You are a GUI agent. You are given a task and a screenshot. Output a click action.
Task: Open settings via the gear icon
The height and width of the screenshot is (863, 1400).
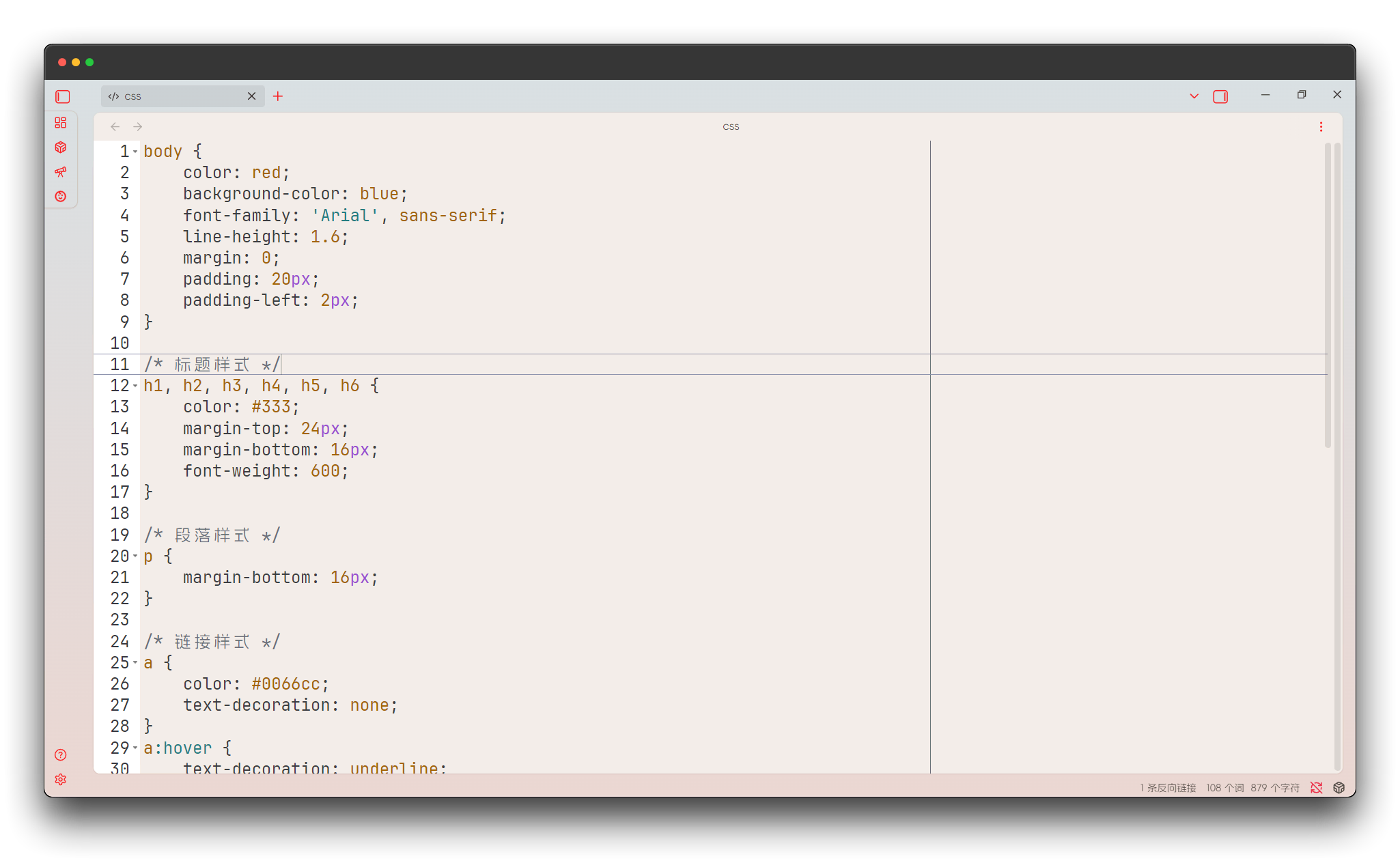(x=60, y=779)
